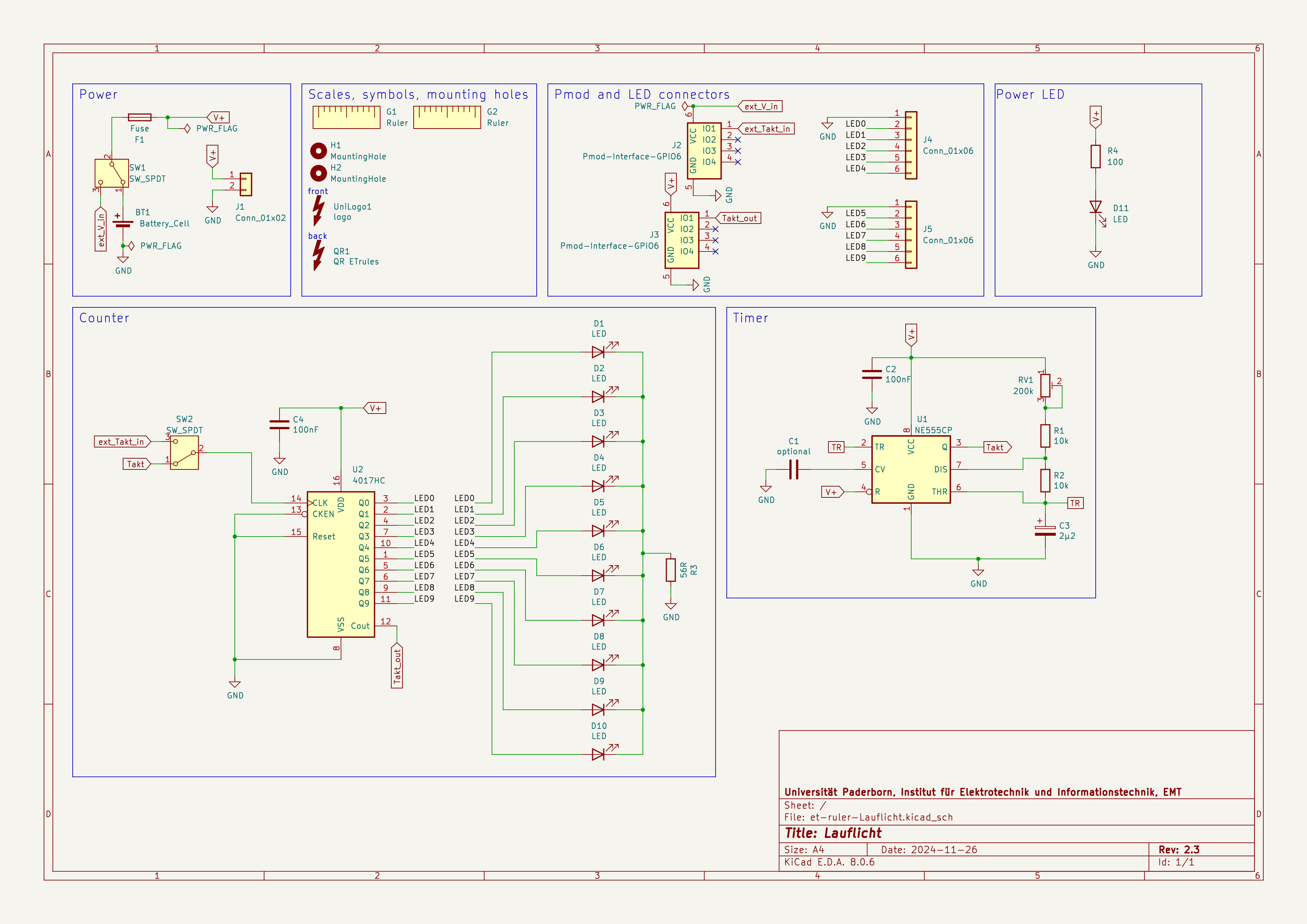Click capacitor C4 100nF symbol
The width and height of the screenshot is (1307, 924).
click(x=279, y=424)
